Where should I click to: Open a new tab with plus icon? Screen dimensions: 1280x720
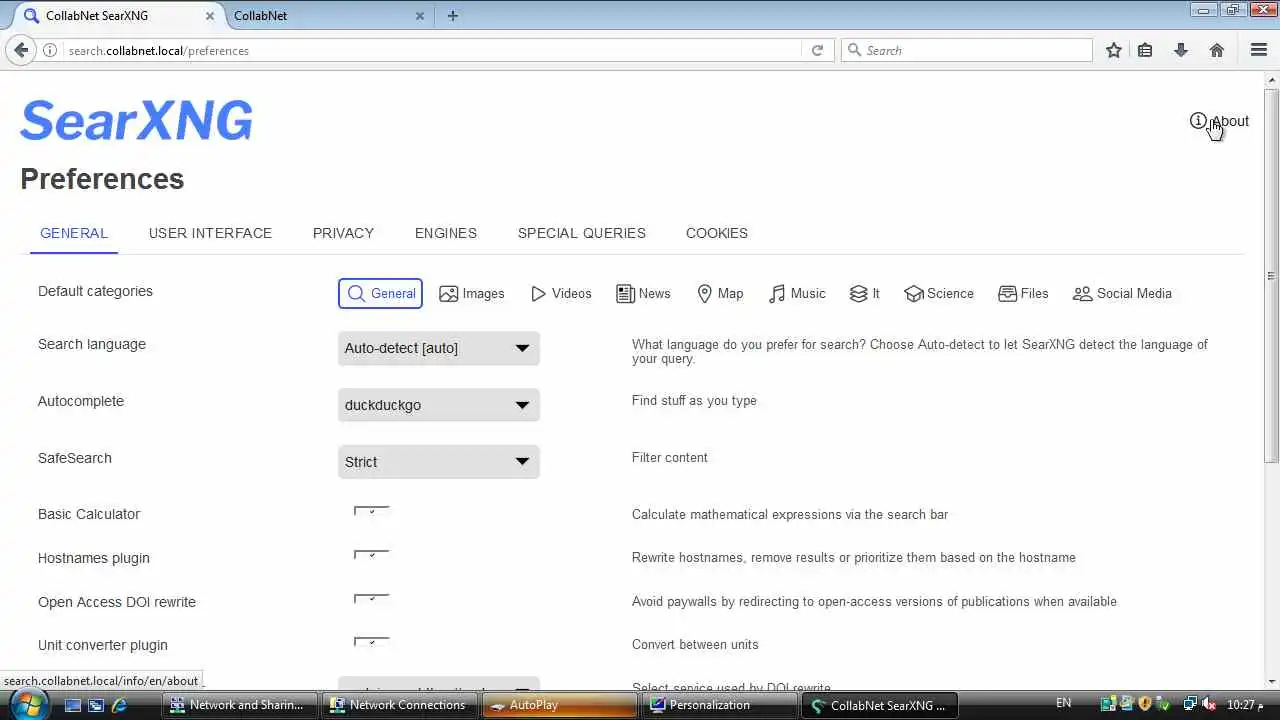[453, 16]
